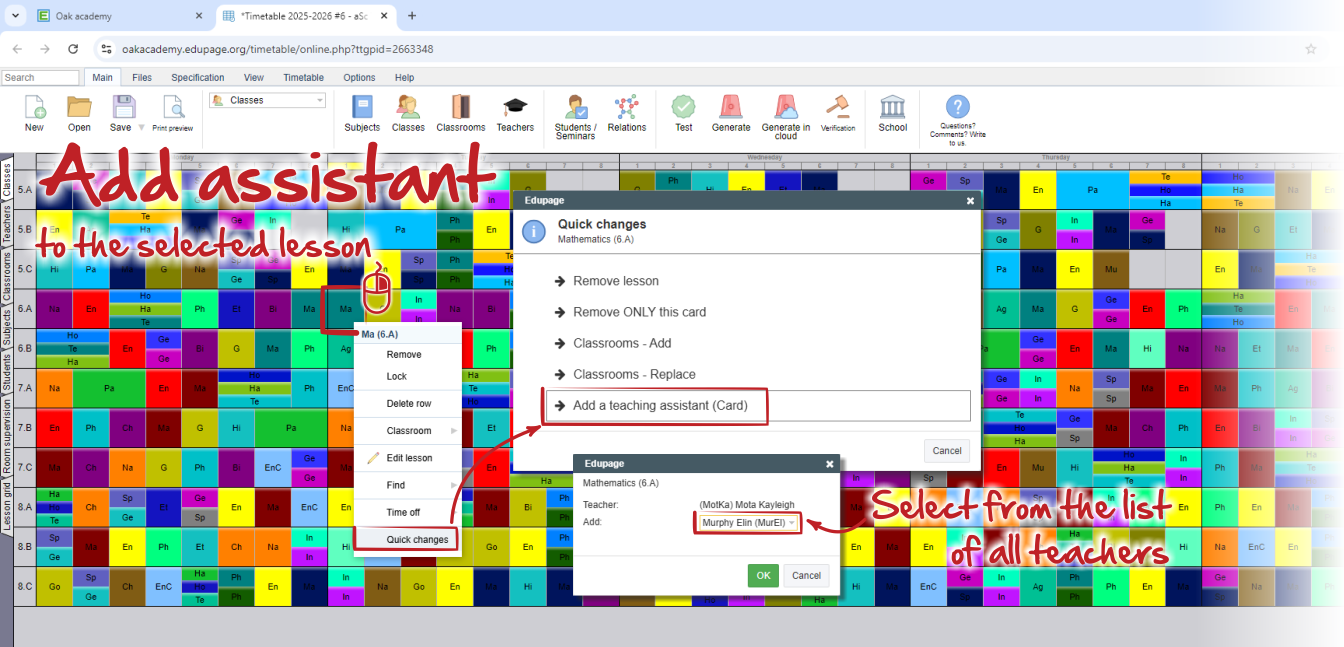The width and height of the screenshot is (1344, 647).
Task: Open the Timetable ribbon tab
Action: [x=304, y=77]
